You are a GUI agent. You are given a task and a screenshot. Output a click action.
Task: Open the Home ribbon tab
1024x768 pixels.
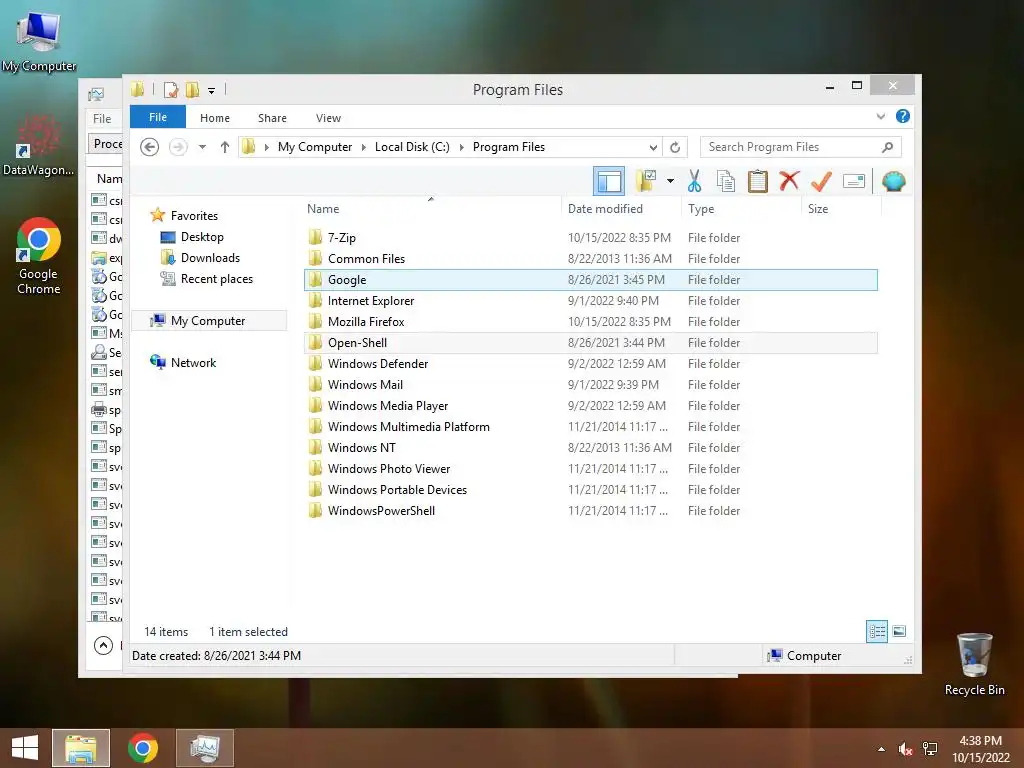(x=215, y=118)
